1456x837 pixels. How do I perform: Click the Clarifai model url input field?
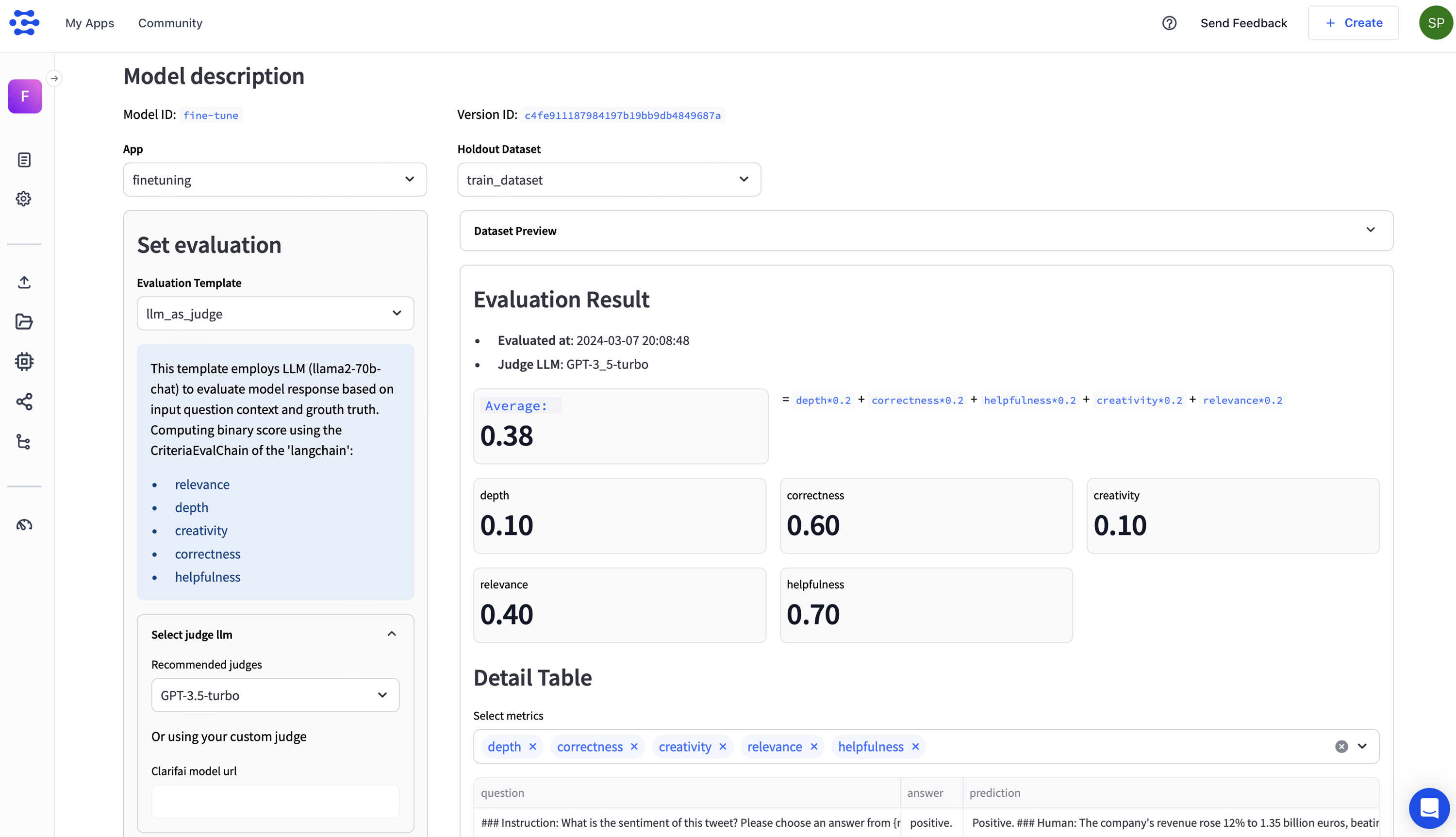(275, 802)
